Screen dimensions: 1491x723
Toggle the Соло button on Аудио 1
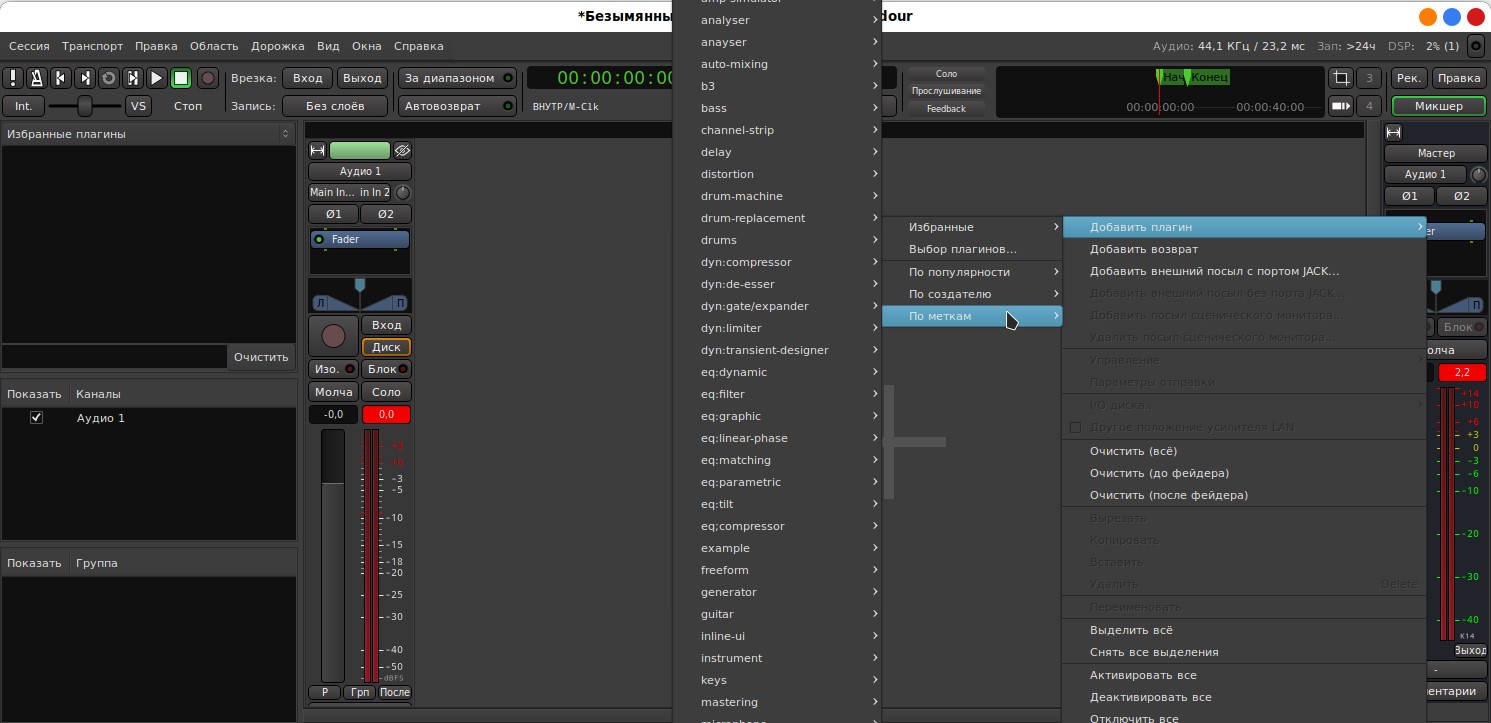point(386,392)
